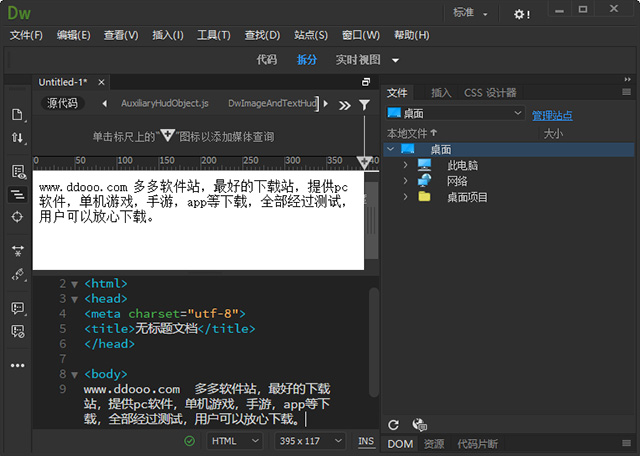Click the code view vertical scrollbar

[373, 342]
